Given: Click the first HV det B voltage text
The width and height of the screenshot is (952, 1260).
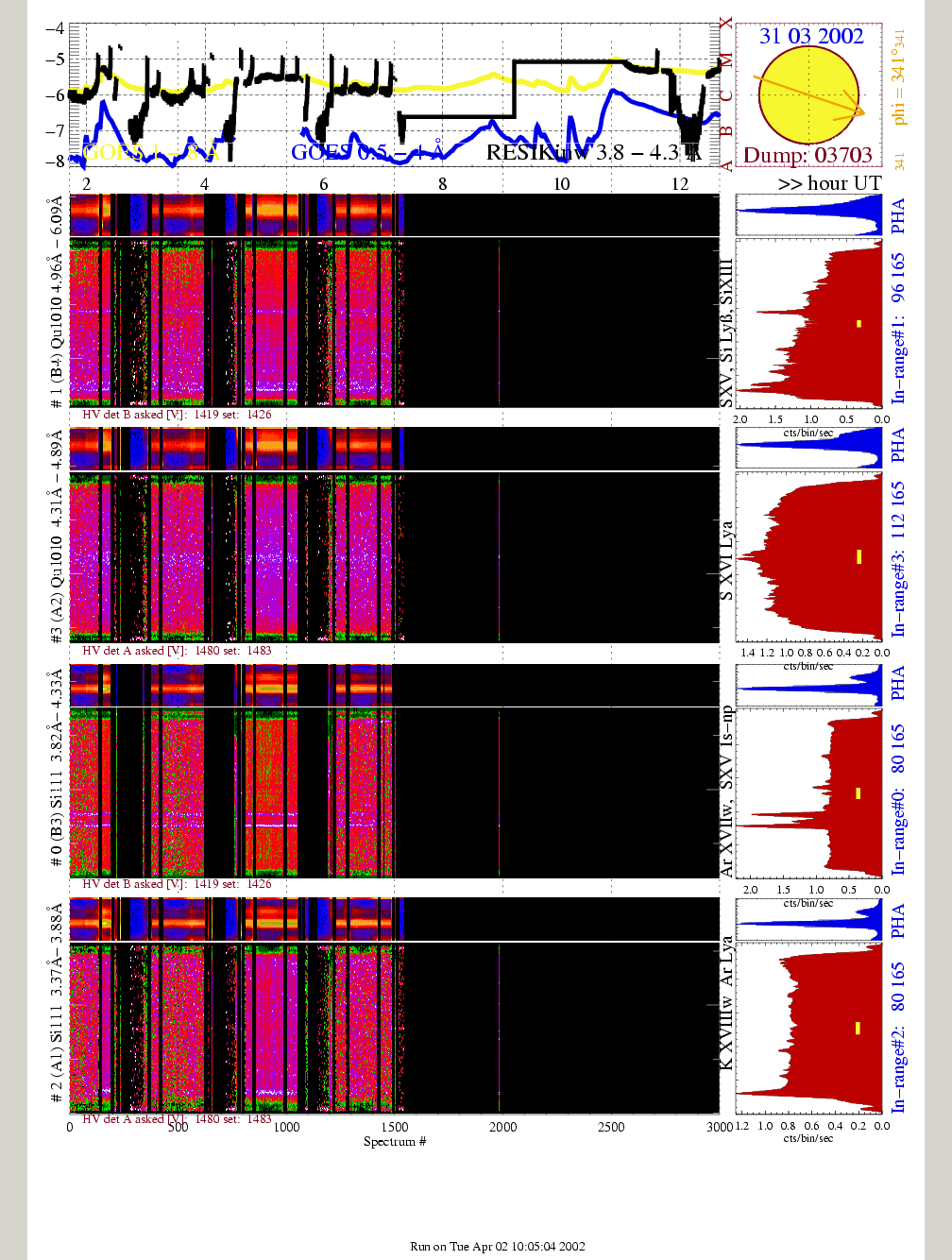Looking at the screenshot, I should 177,415.
